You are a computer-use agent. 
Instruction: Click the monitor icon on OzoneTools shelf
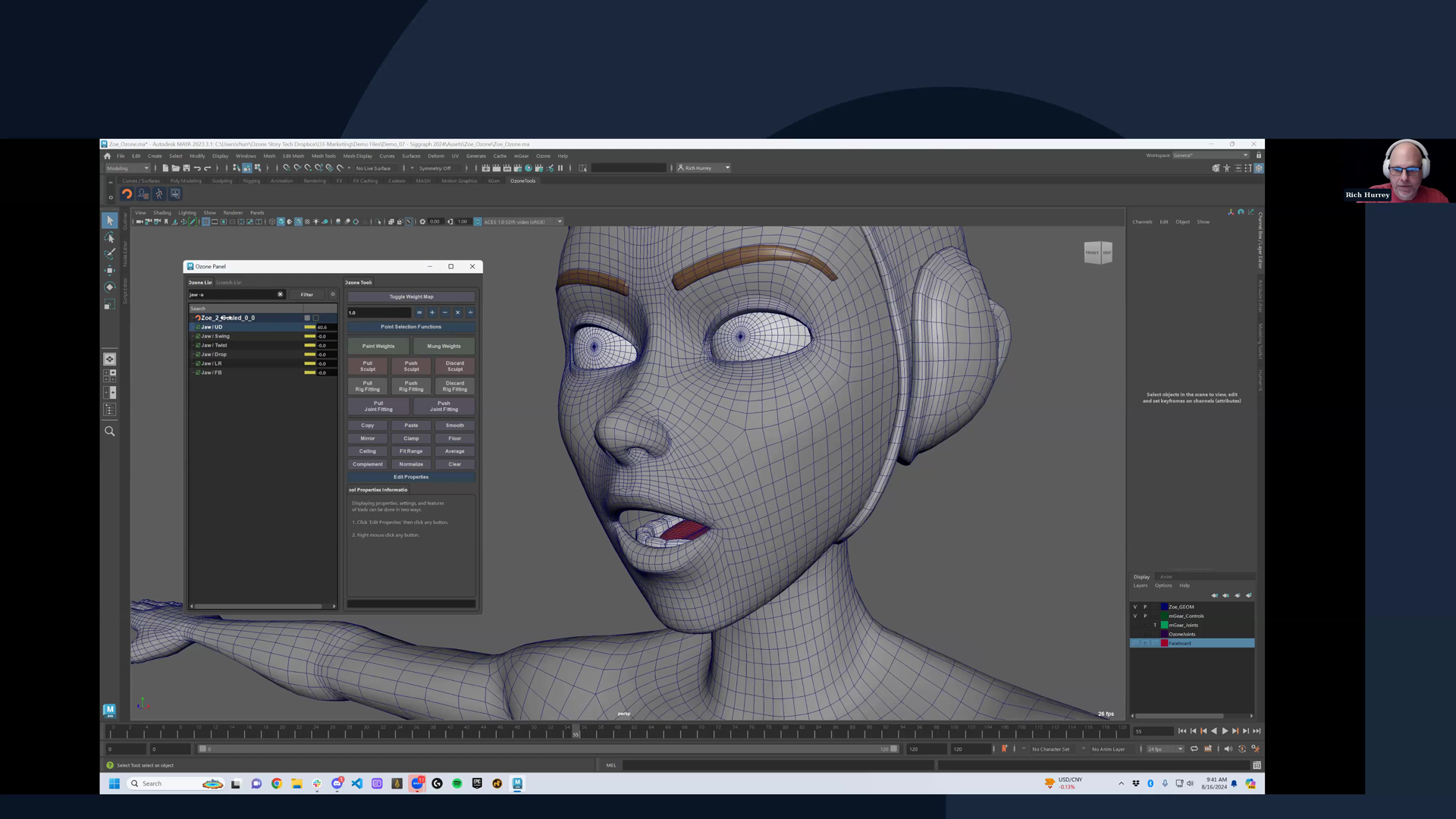(x=175, y=194)
